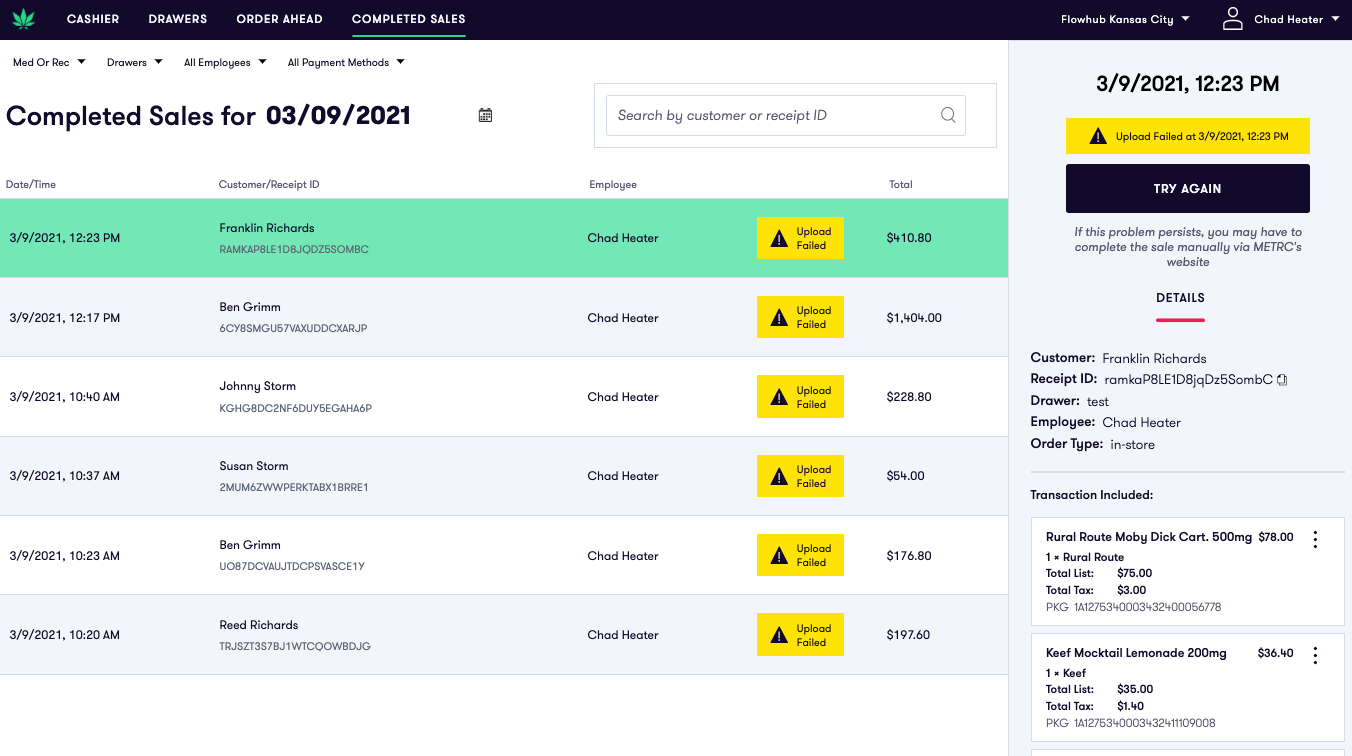Open options menu for Rural Route Moby Dick Cart
The height and width of the screenshot is (756, 1352).
(x=1315, y=539)
